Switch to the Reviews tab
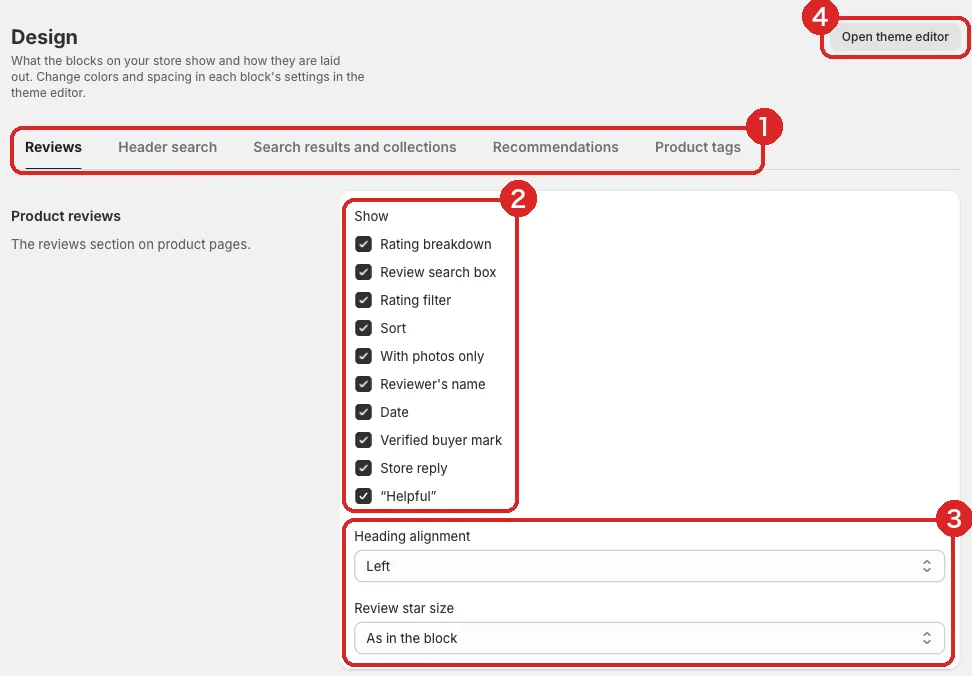972x676 pixels. click(53, 147)
